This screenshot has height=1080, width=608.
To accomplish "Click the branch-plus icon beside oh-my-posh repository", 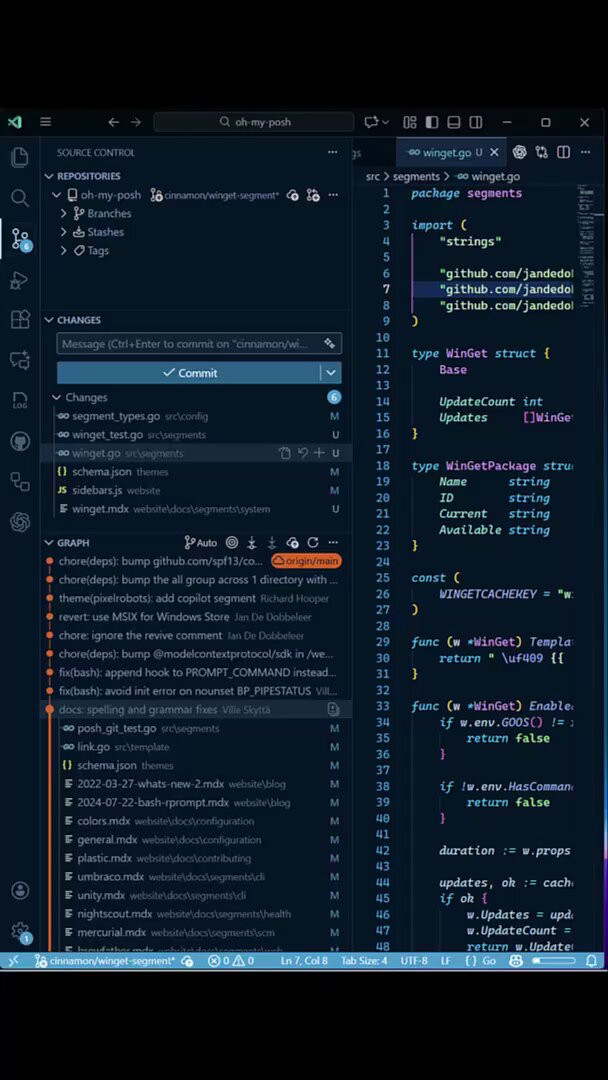I will pos(313,196).
